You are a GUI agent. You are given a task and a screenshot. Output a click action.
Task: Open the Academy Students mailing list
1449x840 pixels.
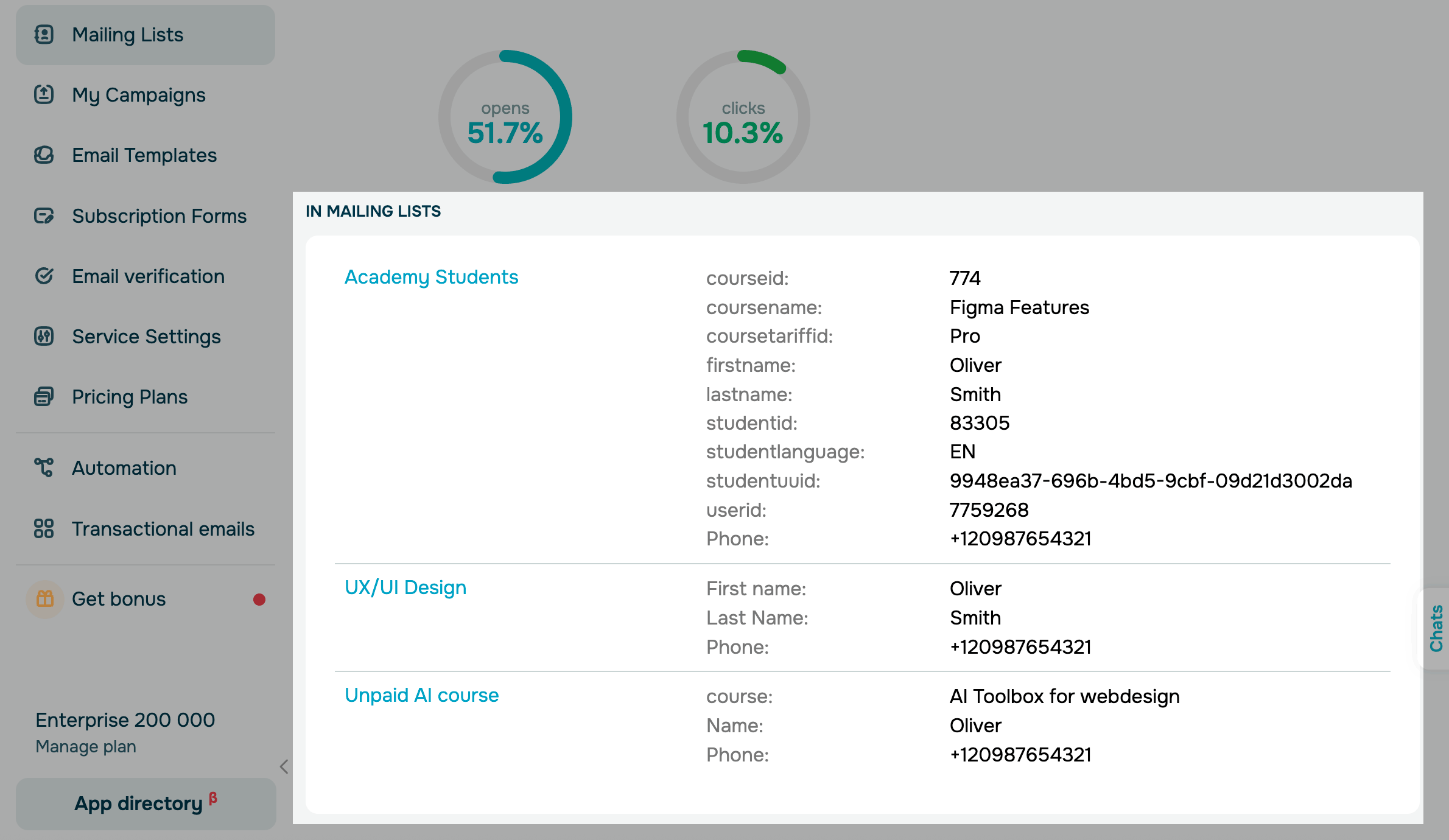point(431,277)
